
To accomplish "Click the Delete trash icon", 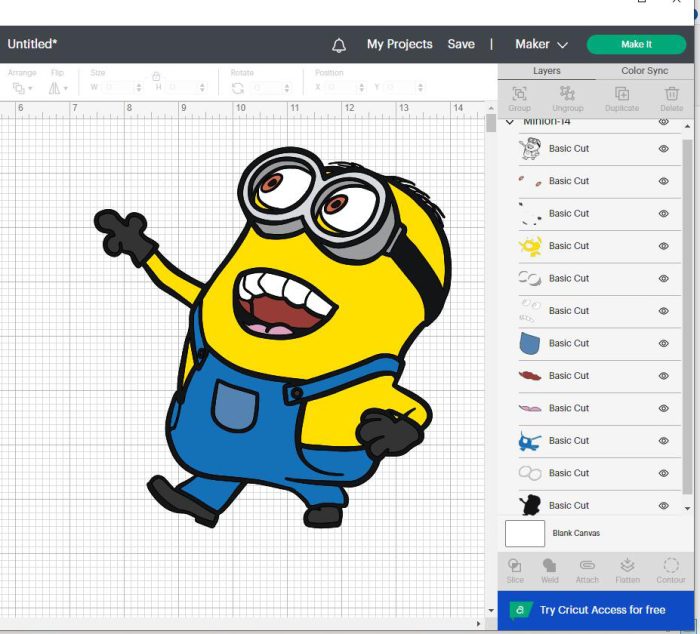I will tap(671, 99).
